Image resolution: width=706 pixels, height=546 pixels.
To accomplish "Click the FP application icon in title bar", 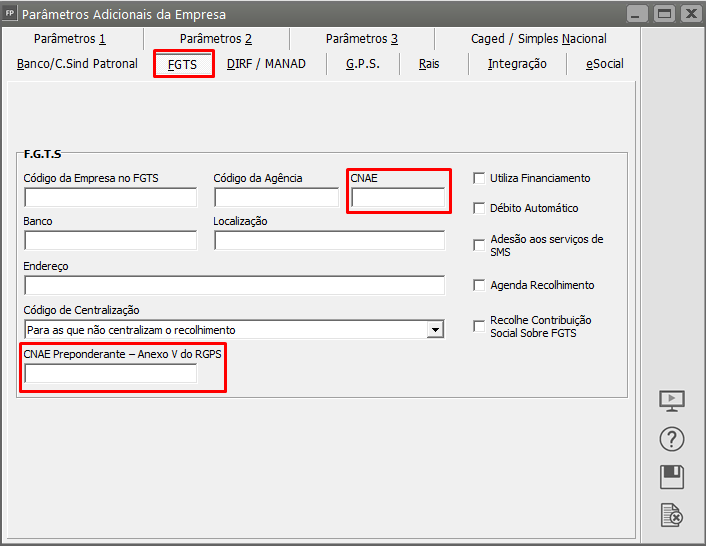I will coord(9,14).
